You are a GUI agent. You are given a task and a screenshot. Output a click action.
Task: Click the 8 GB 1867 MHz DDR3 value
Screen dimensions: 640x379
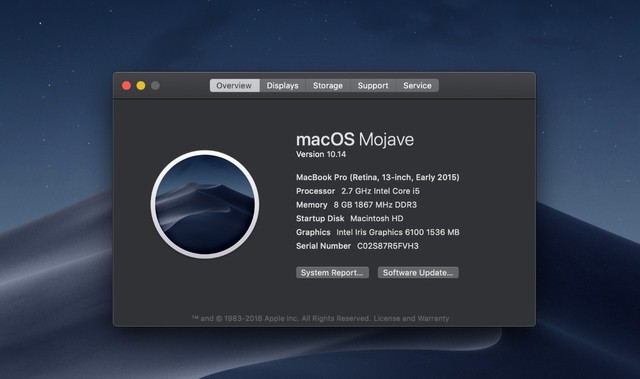coord(375,205)
